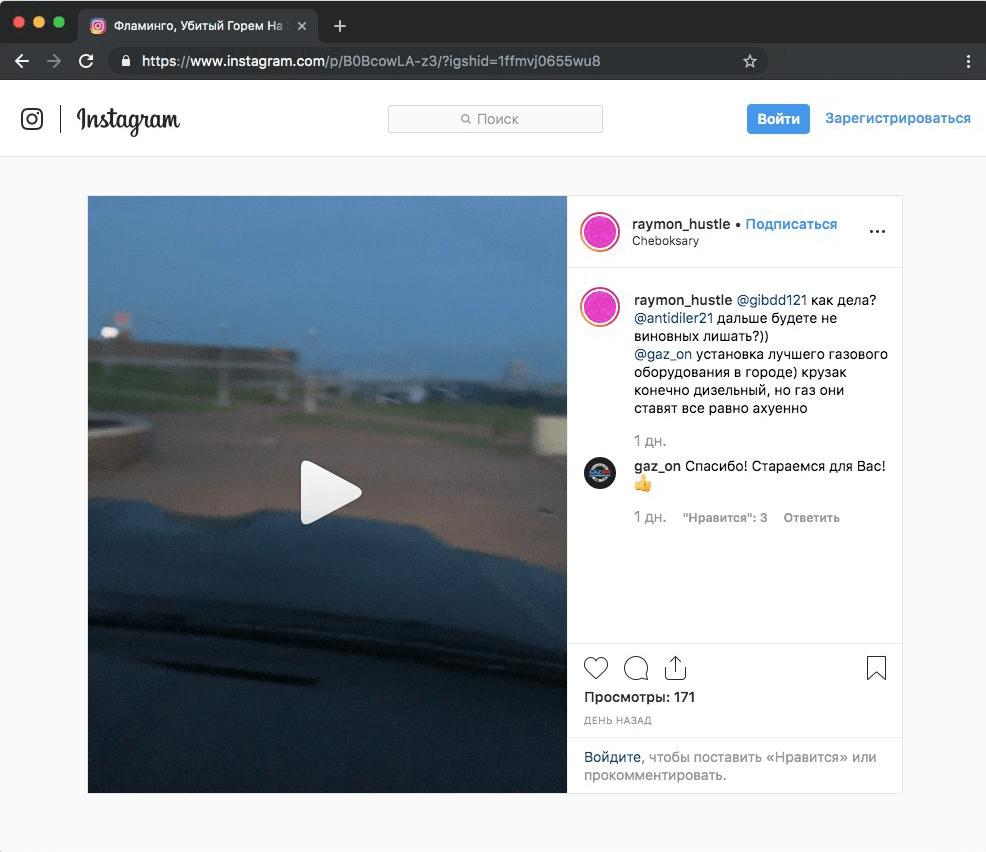Open raymon_hustle avatar in post header

point(600,232)
